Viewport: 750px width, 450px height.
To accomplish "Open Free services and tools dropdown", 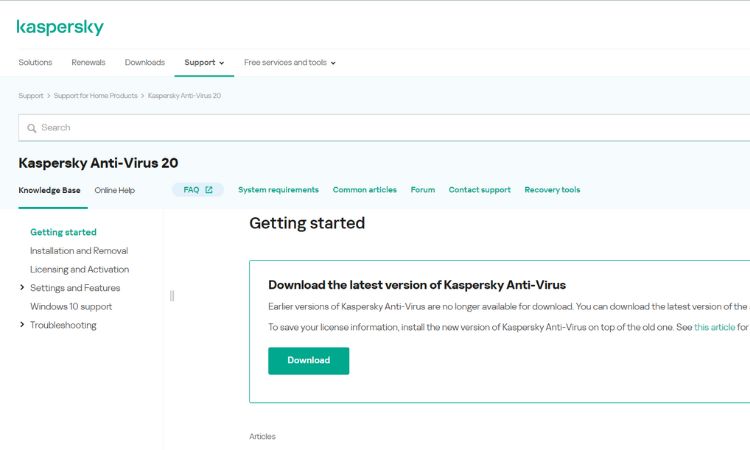I will (289, 63).
